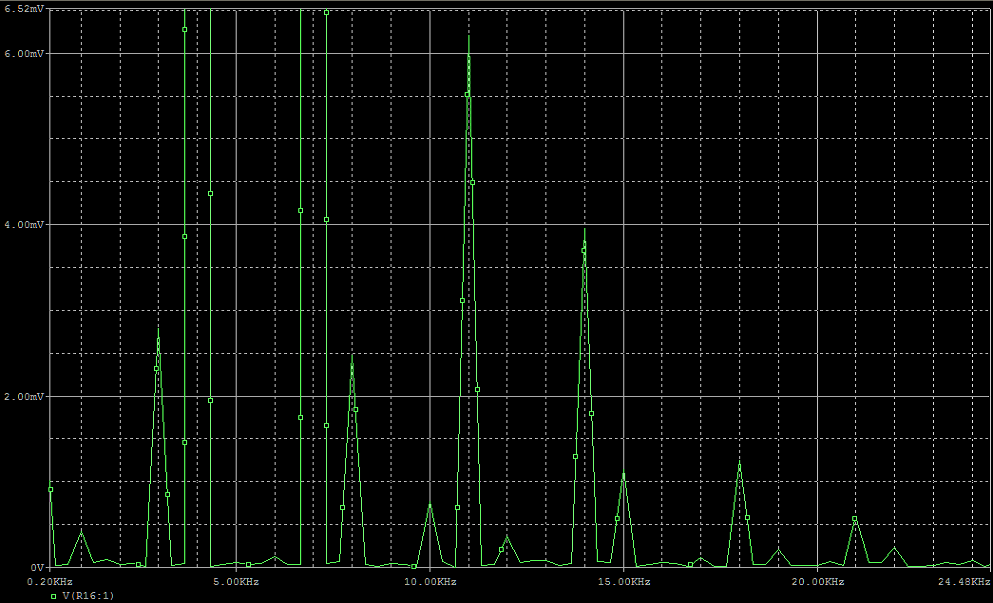The image size is (993, 603).
Task: Click the 5.00KHz x-axis label
Action: pyautogui.click(x=236, y=581)
